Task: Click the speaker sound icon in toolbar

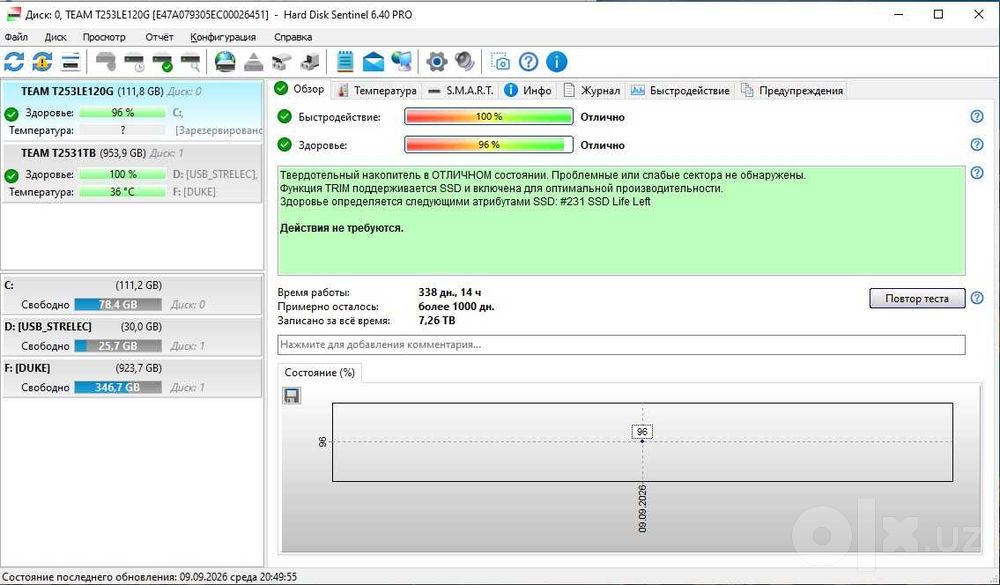Action: (465, 62)
